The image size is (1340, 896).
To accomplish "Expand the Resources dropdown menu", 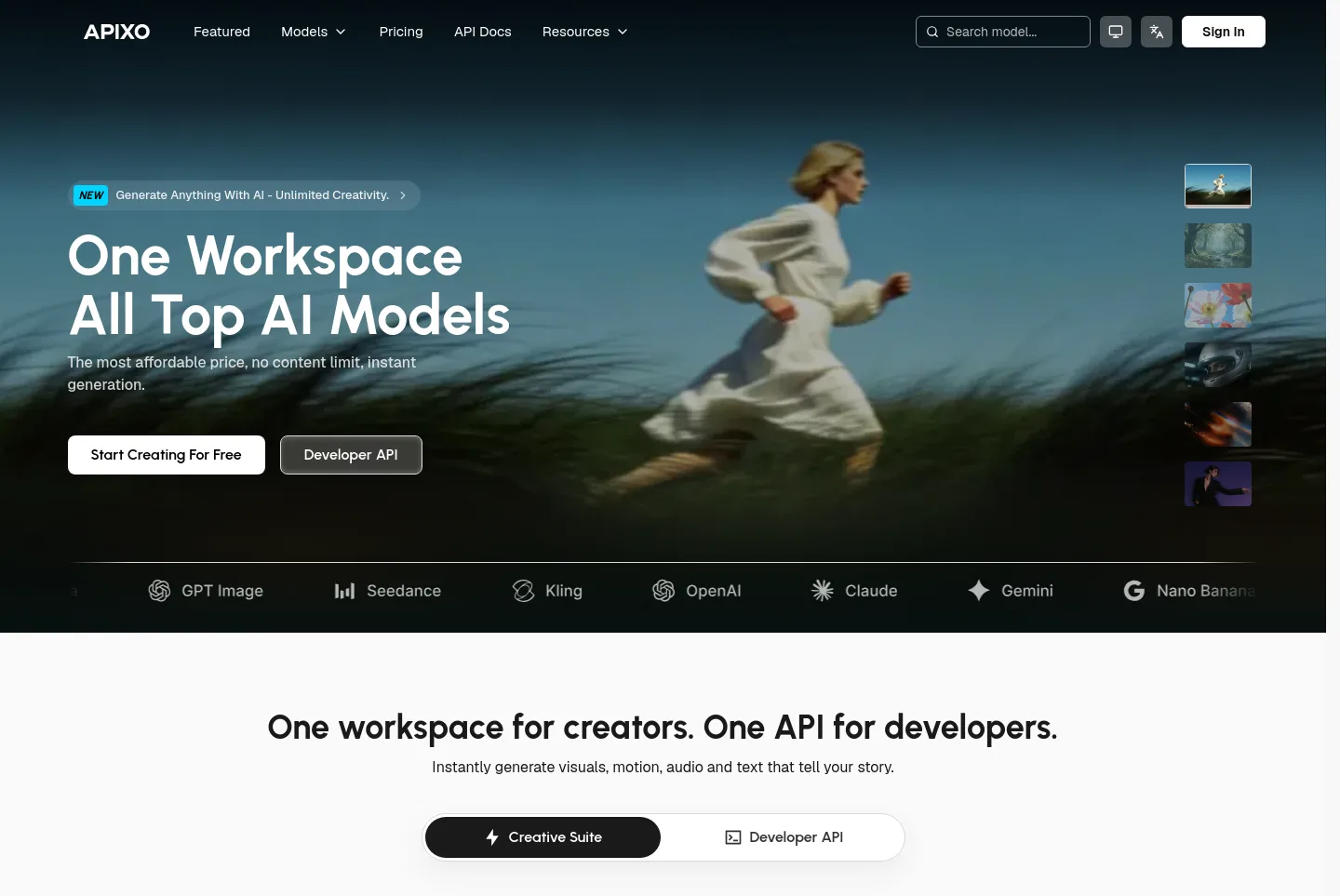I will [585, 32].
